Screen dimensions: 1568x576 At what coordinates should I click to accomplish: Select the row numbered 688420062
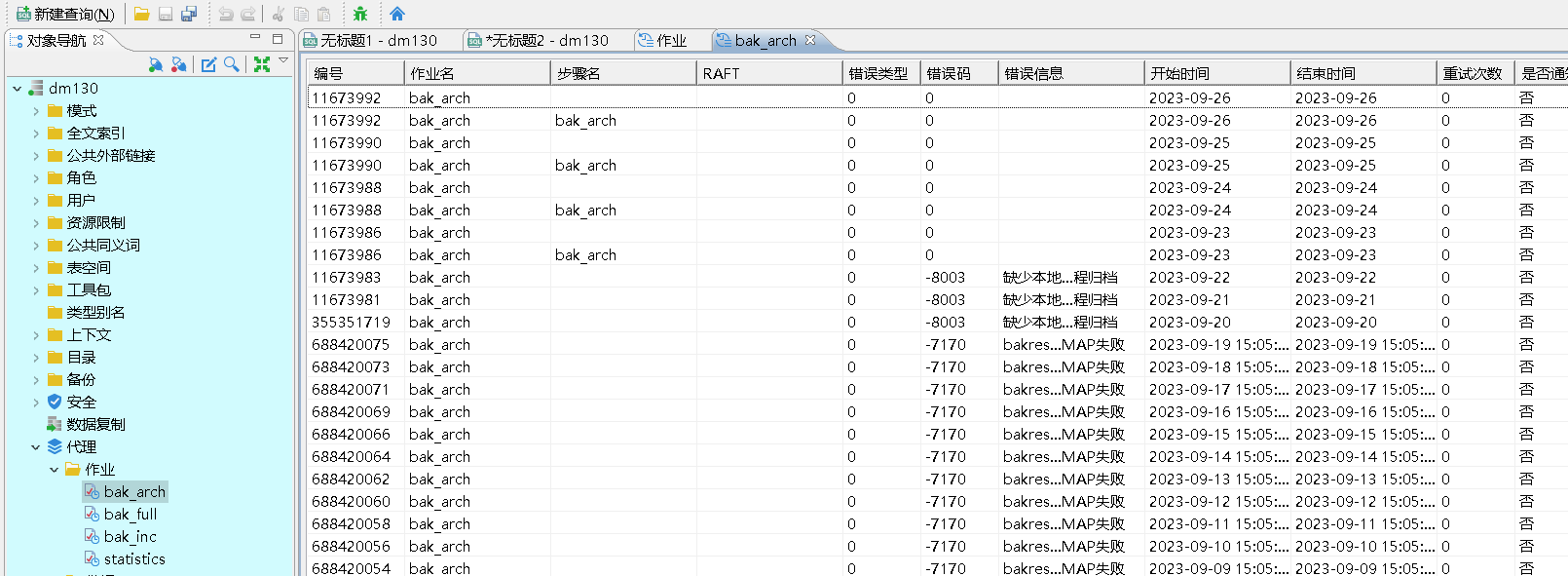pyautogui.click(x=937, y=480)
